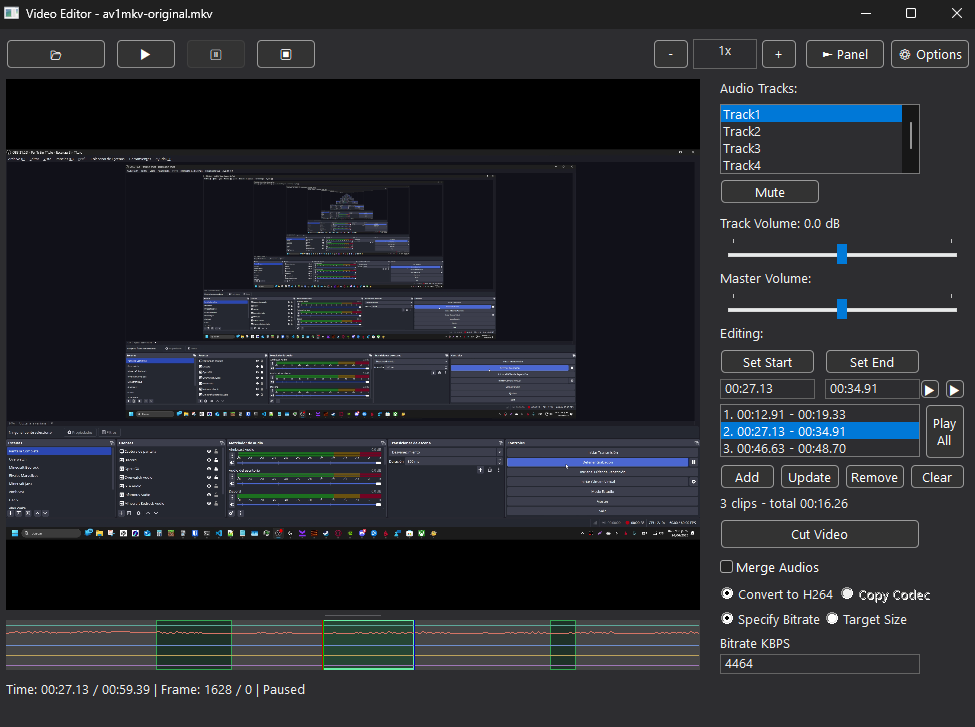This screenshot has width=975, height=727.
Task: Select clip 1. 00:12.91 - 00:19.33
Action: coord(820,414)
